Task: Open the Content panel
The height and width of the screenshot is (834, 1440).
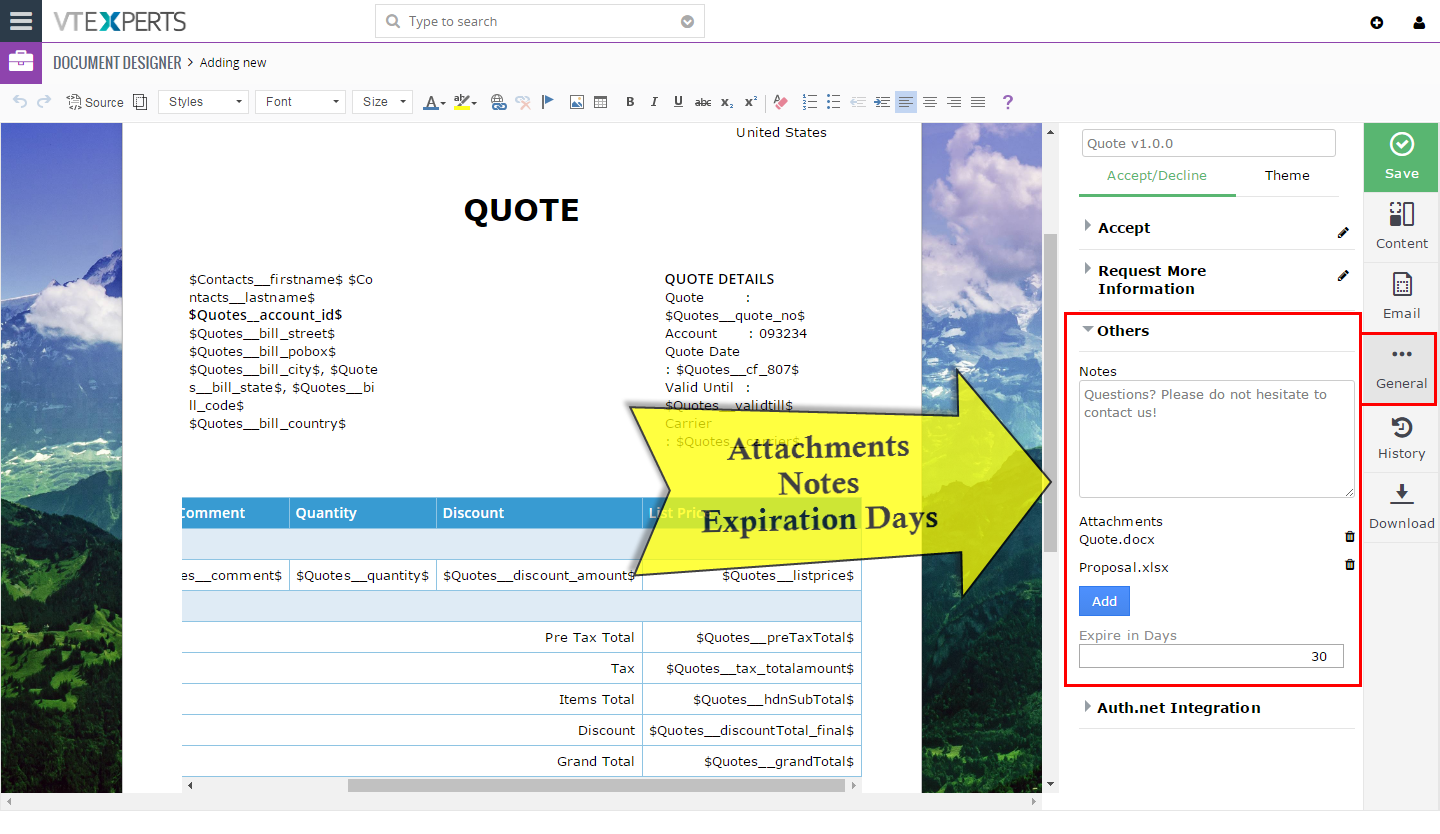Action: pyautogui.click(x=1401, y=227)
